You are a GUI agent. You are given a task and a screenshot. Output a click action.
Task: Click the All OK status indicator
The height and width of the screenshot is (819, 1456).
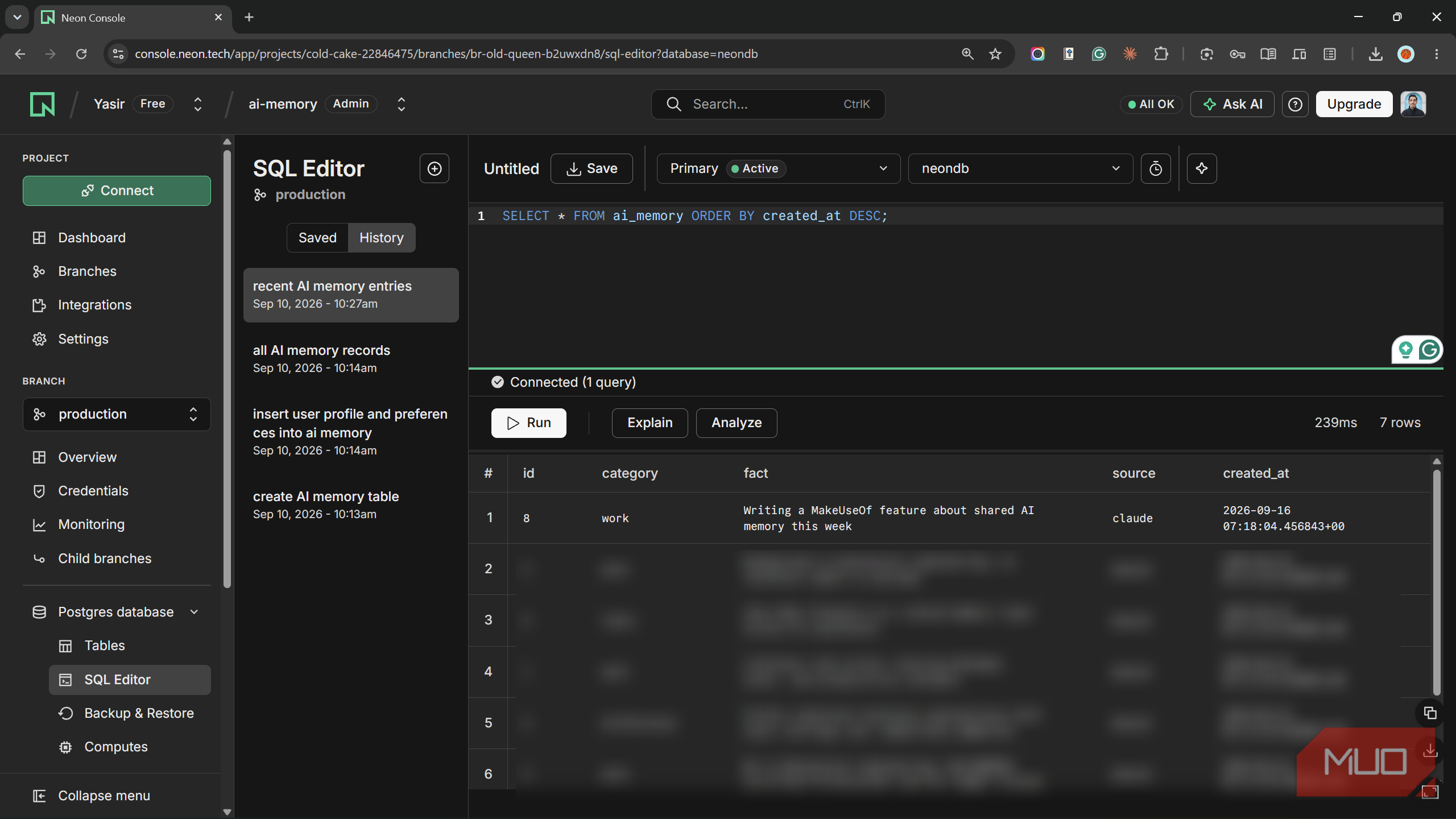pos(1151,104)
